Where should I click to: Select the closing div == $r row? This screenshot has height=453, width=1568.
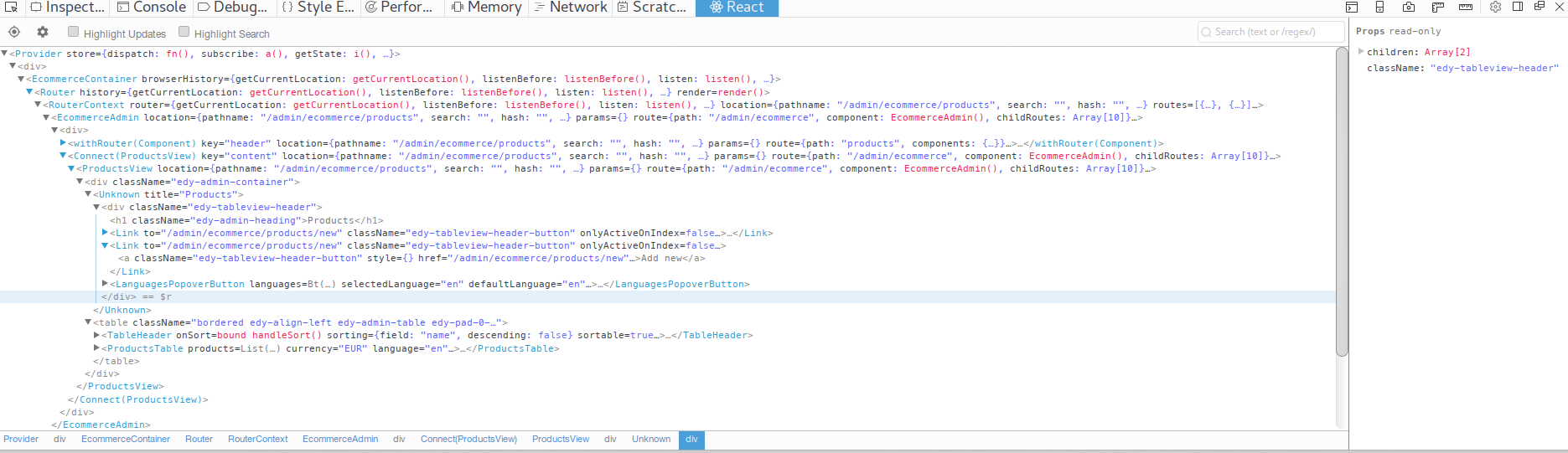click(667, 296)
